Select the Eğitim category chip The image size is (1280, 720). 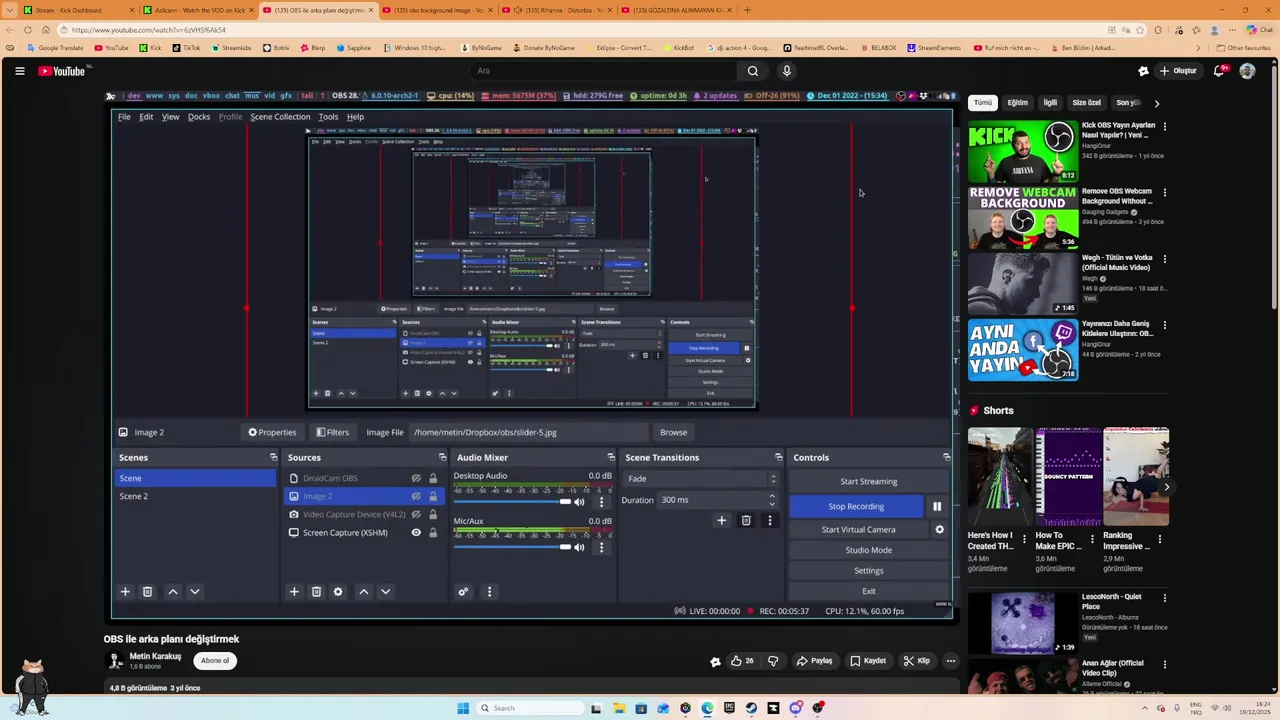coord(1017,103)
